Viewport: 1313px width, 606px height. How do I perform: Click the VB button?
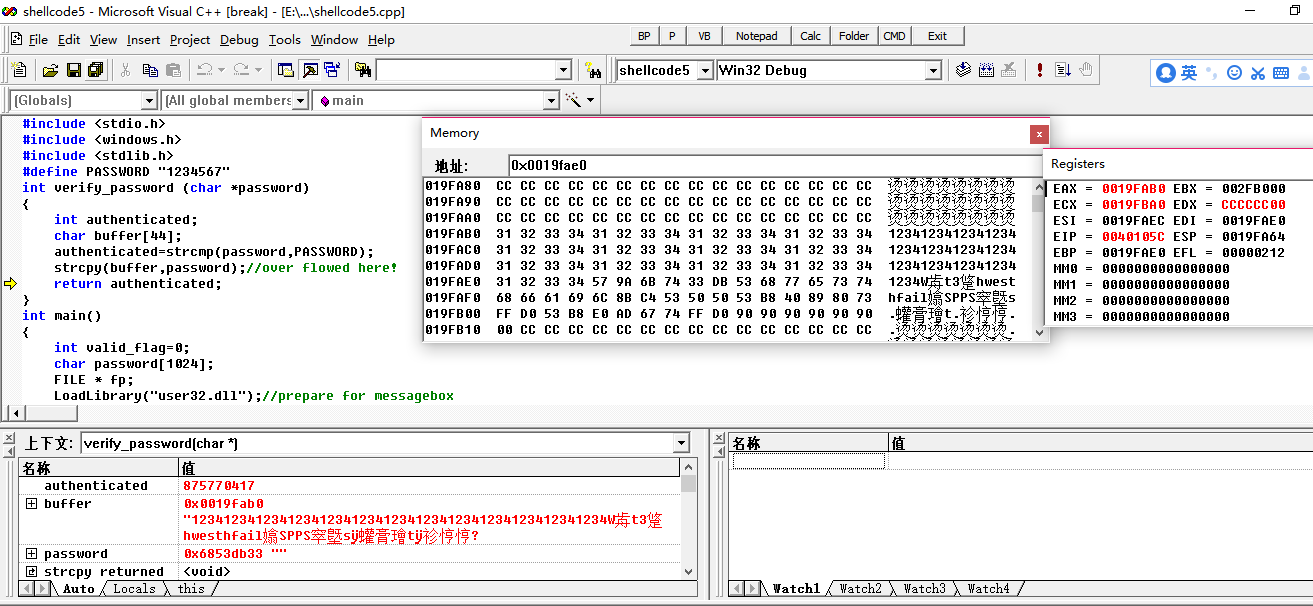pyautogui.click(x=704, y=36)
